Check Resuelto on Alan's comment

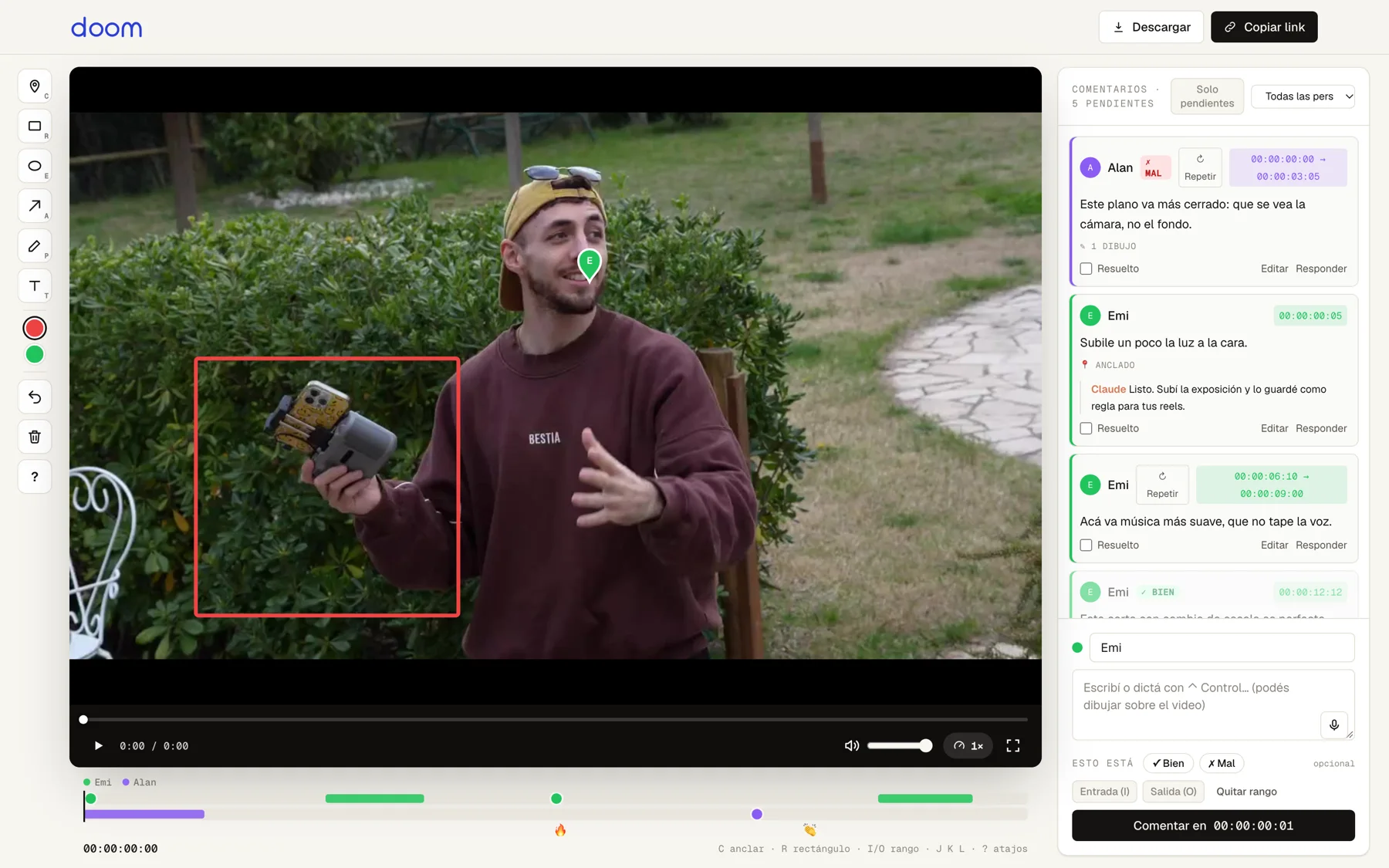click(x=1086, y=269)
